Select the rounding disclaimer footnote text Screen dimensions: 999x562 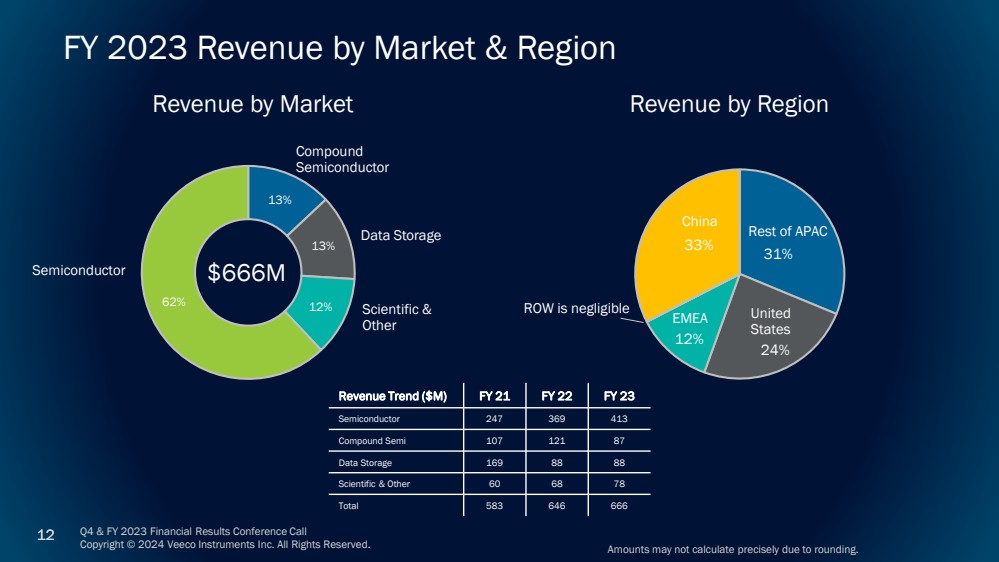pyautogui.click(x=732, y=550)
